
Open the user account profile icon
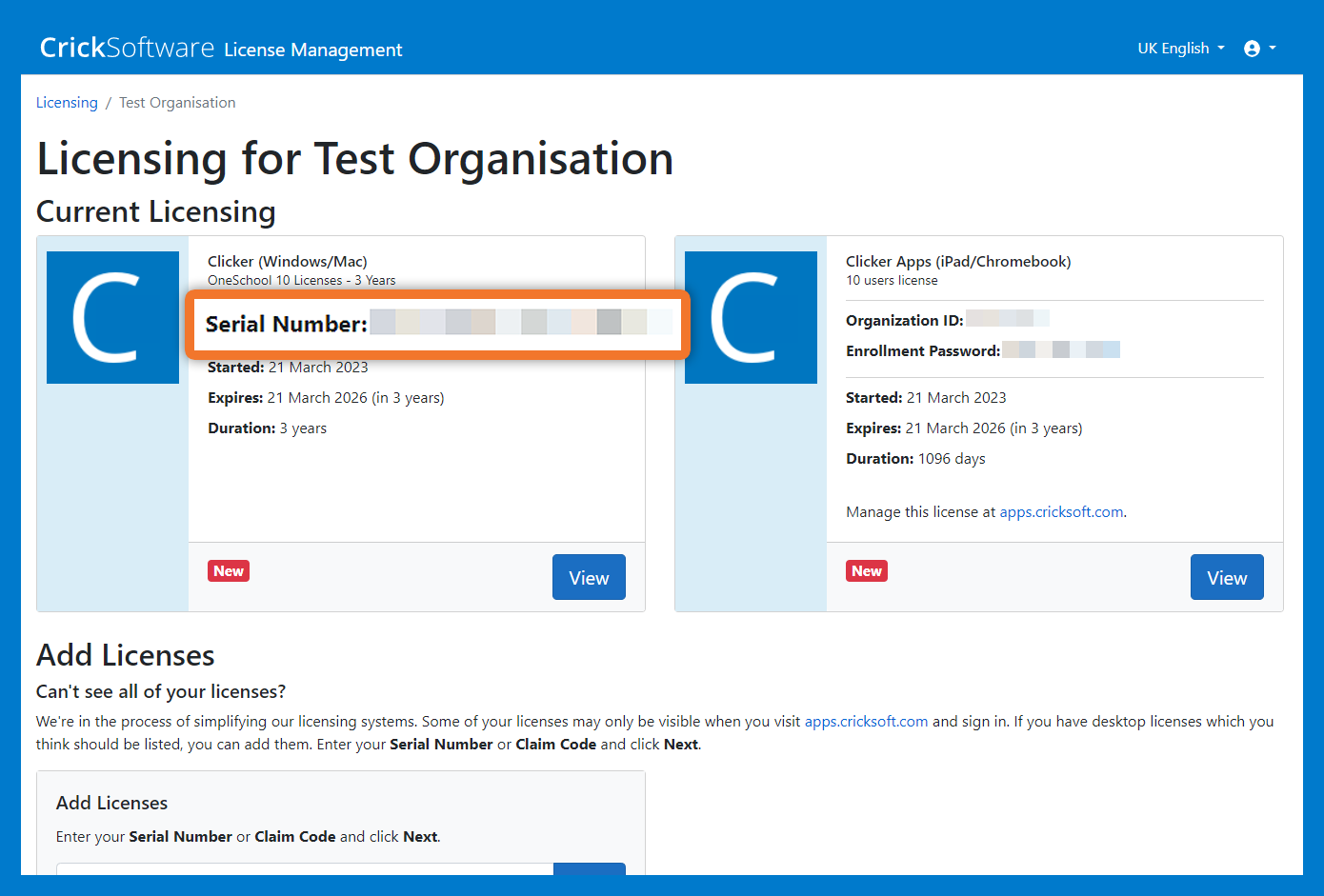pyautogui.click(x=1252, y=49)
